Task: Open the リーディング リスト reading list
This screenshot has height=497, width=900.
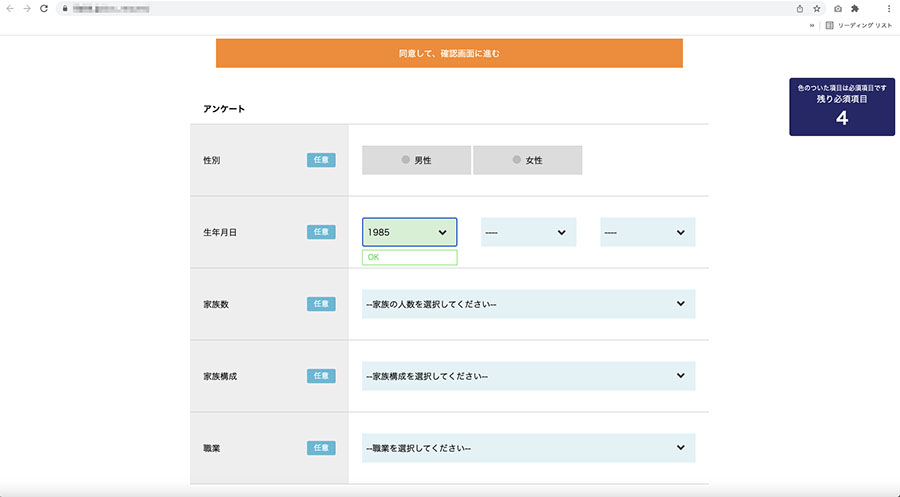Action: [858, 25]
